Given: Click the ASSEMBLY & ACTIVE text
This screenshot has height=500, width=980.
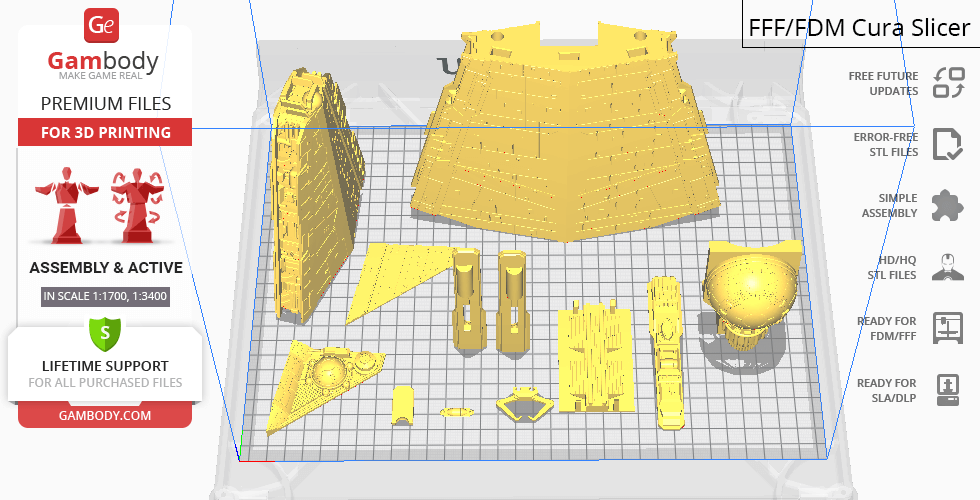Looking at the screenshot, I should tap(106, 268).
